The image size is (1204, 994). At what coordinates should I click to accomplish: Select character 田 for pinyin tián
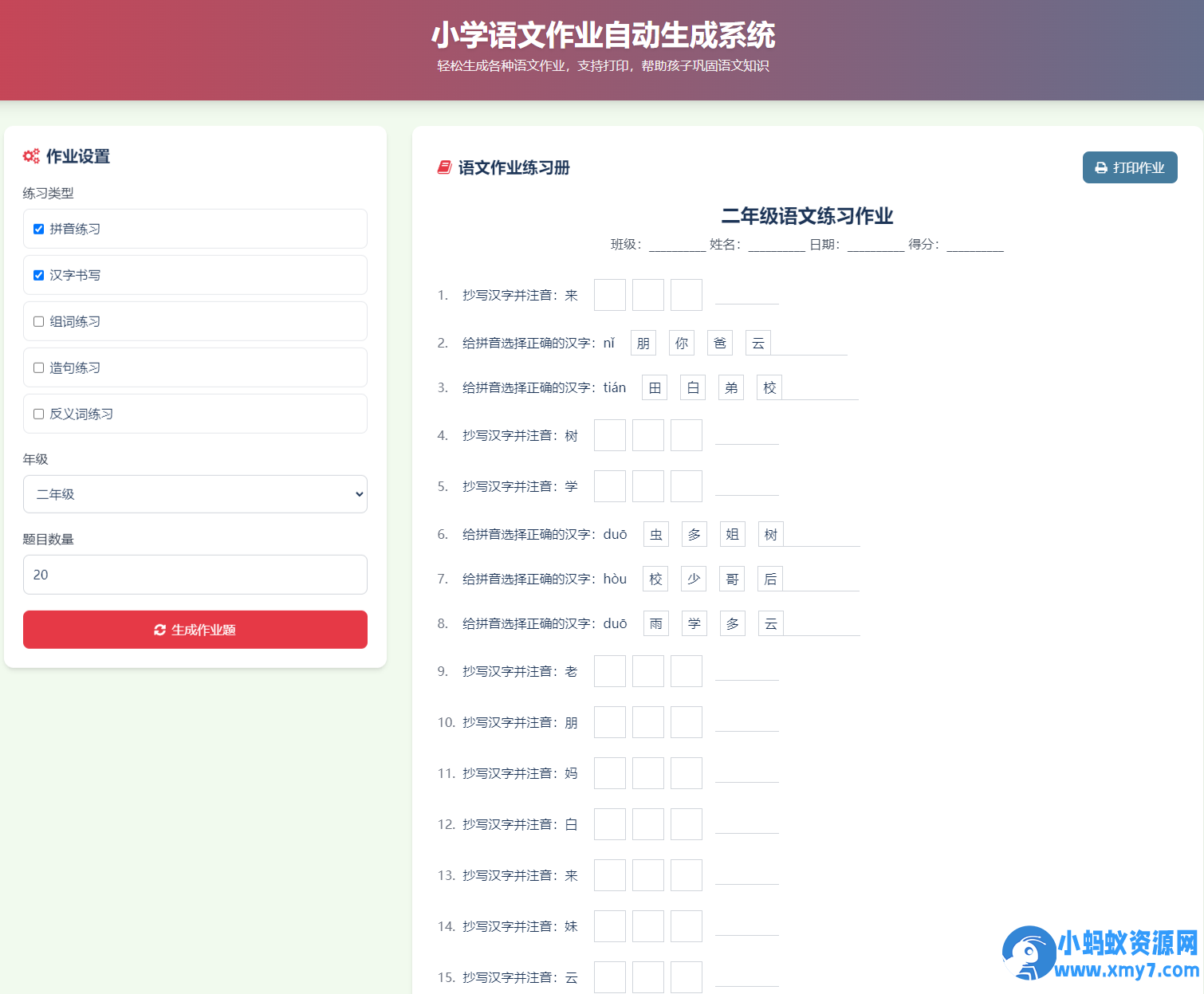click(653, 387)
